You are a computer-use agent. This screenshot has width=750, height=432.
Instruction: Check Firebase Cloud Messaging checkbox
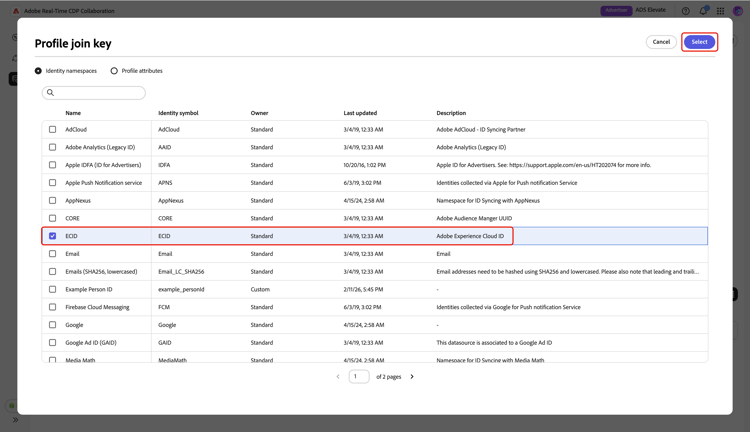pyautogui.click(x=53, y=307)
